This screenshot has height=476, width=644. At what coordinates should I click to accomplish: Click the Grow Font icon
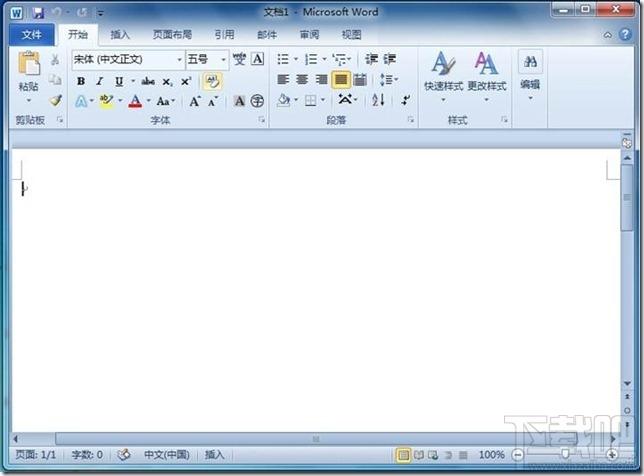(195, 101)
